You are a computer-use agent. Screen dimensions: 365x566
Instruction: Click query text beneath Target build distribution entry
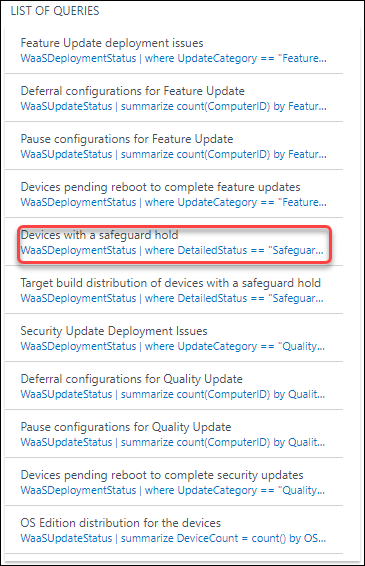tap(172, 298)
